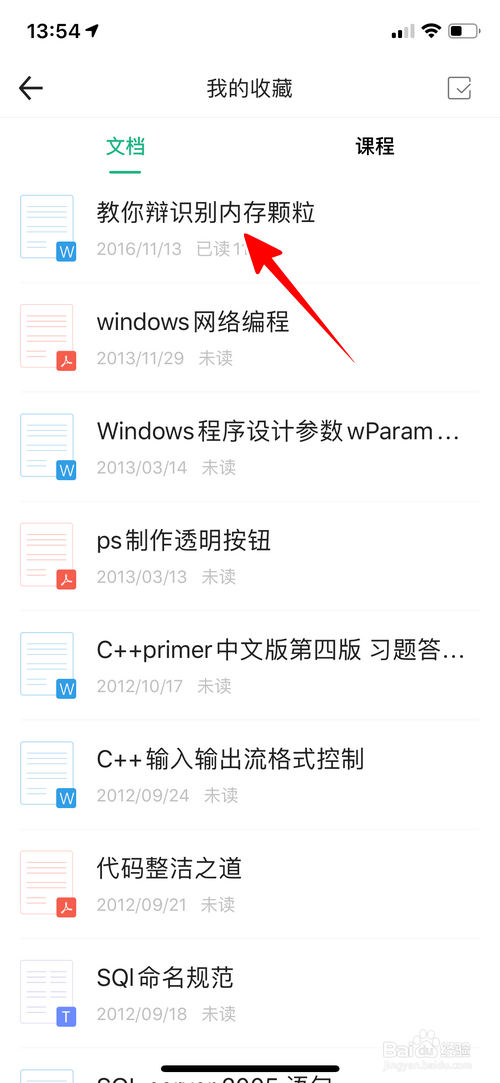
Task: Switch to the 课程 tab
Action: point(375,146)
